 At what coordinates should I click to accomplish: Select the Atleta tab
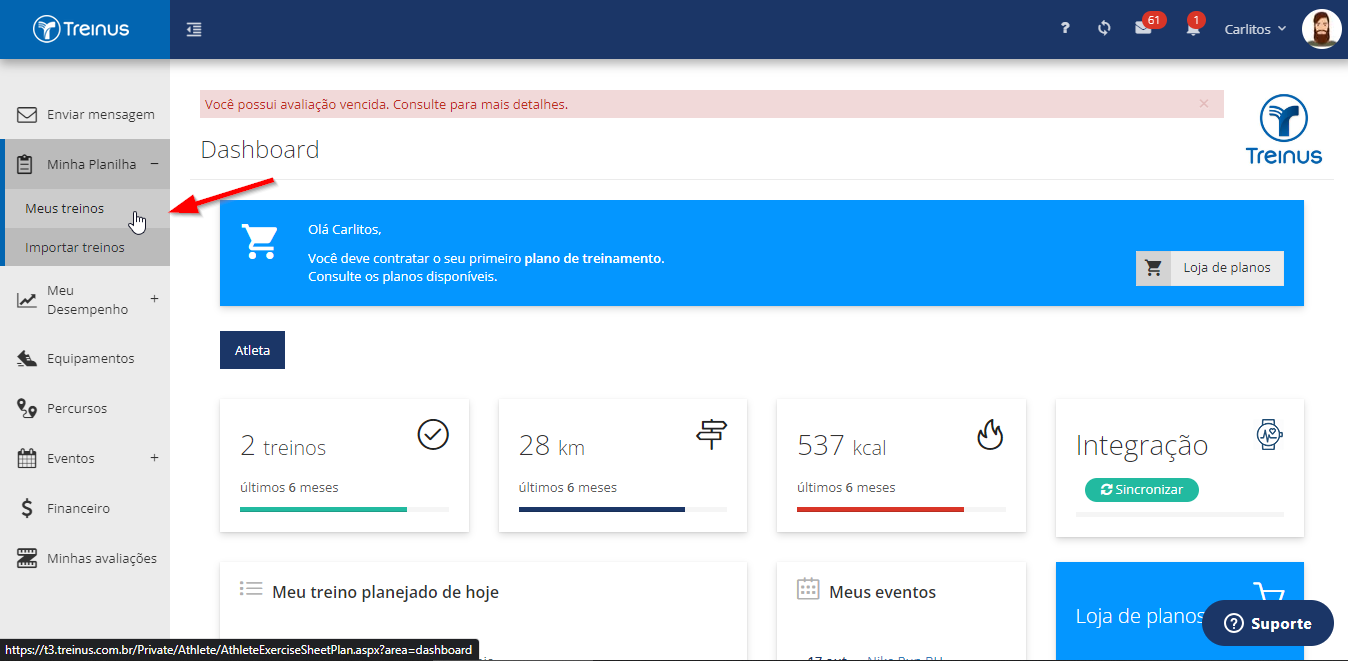pos(252,350)
